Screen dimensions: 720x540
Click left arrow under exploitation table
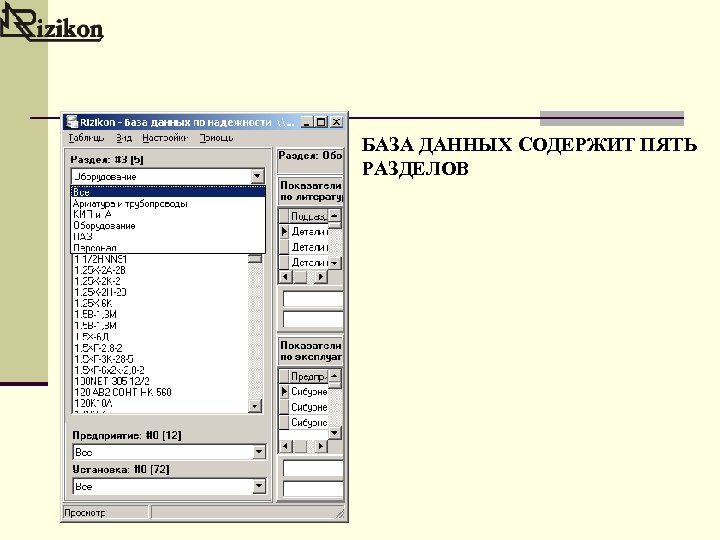285,445
